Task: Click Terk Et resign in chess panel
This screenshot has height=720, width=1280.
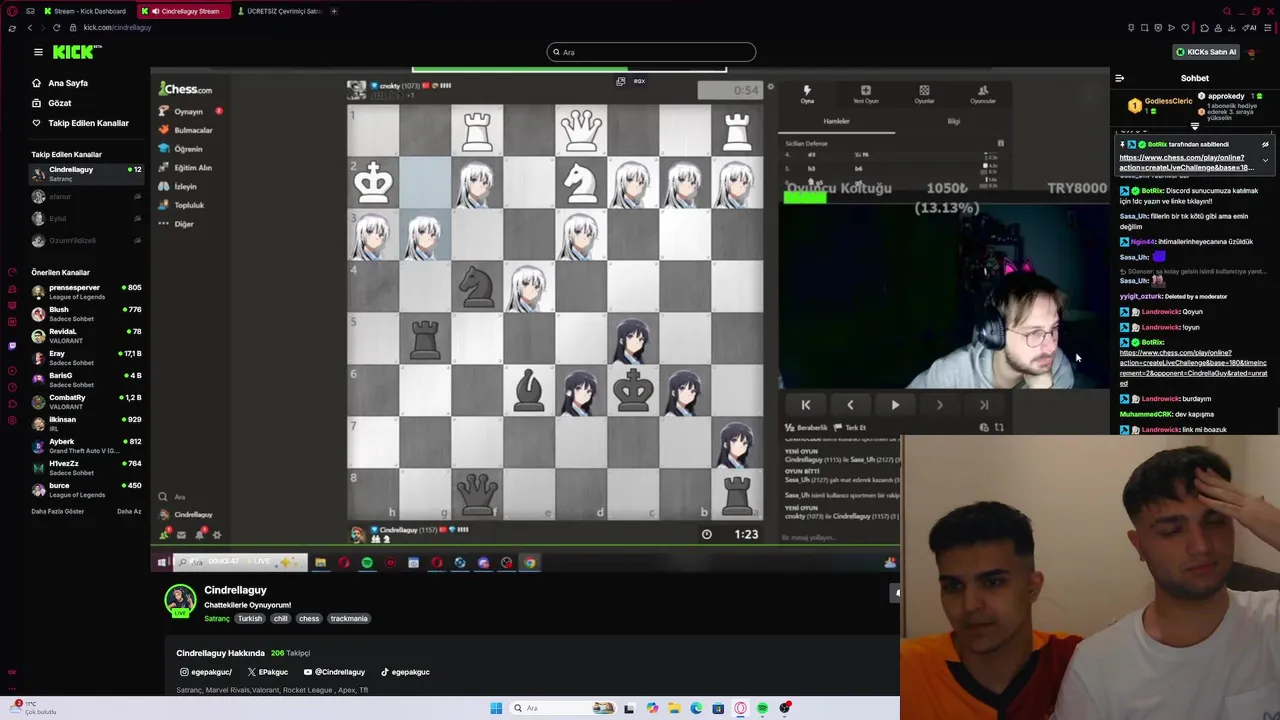Action: (x=850, y=427)
